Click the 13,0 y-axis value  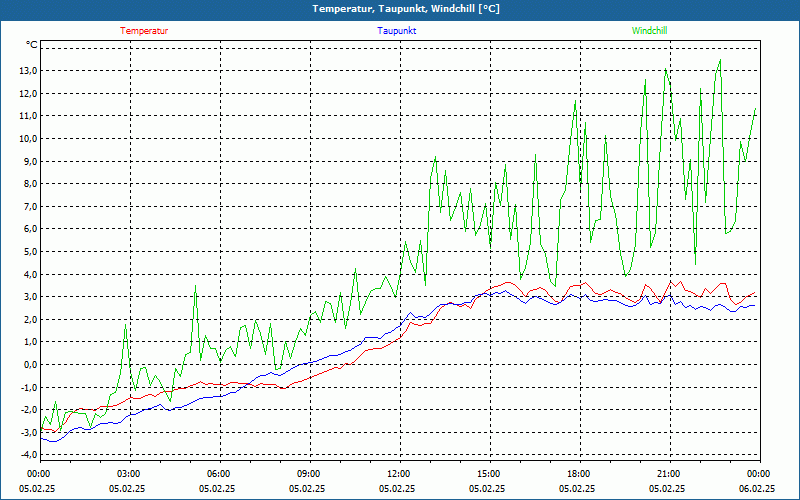[28, 71]
